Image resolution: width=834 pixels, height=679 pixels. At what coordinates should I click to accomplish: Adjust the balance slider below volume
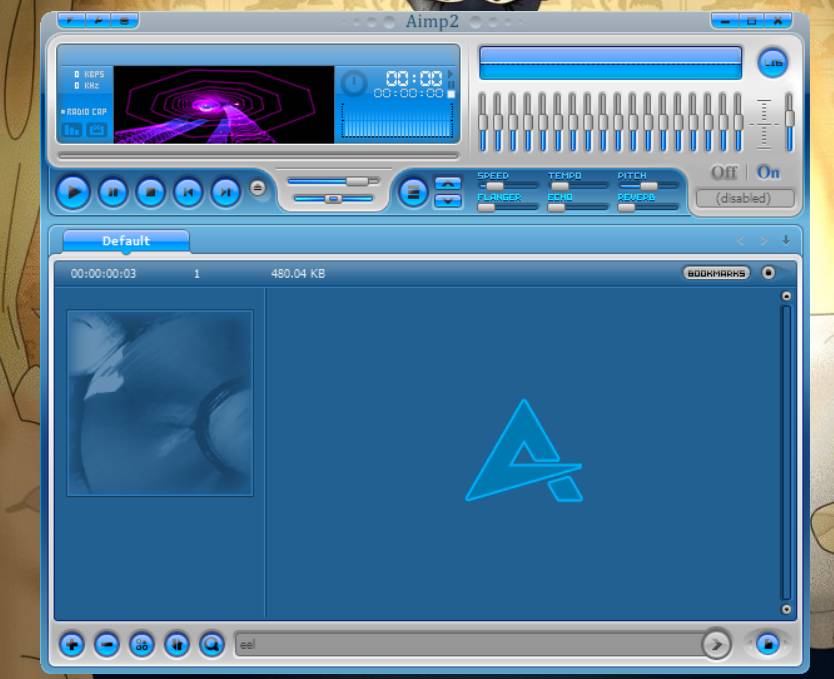point(333,198)
